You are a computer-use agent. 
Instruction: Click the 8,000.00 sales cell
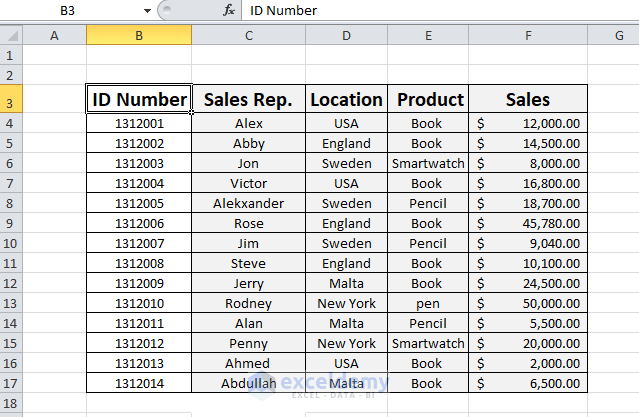528,163
